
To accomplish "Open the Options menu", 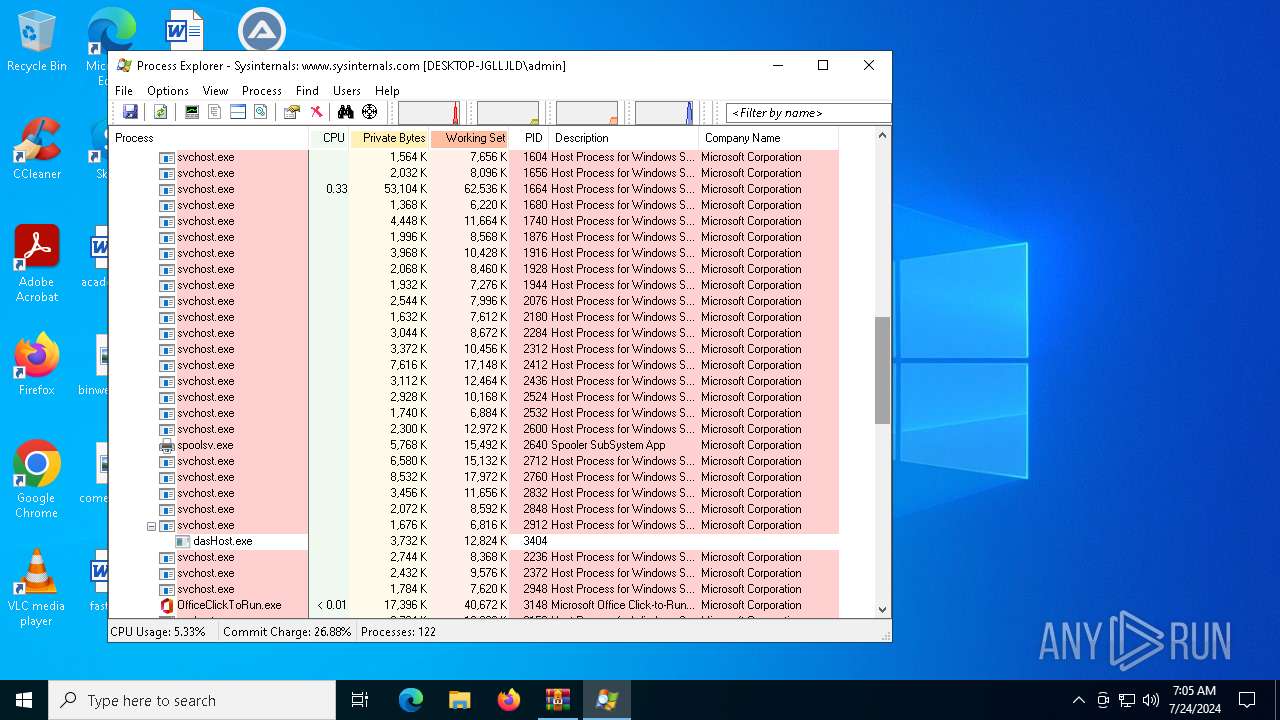I will click(168, 90).
